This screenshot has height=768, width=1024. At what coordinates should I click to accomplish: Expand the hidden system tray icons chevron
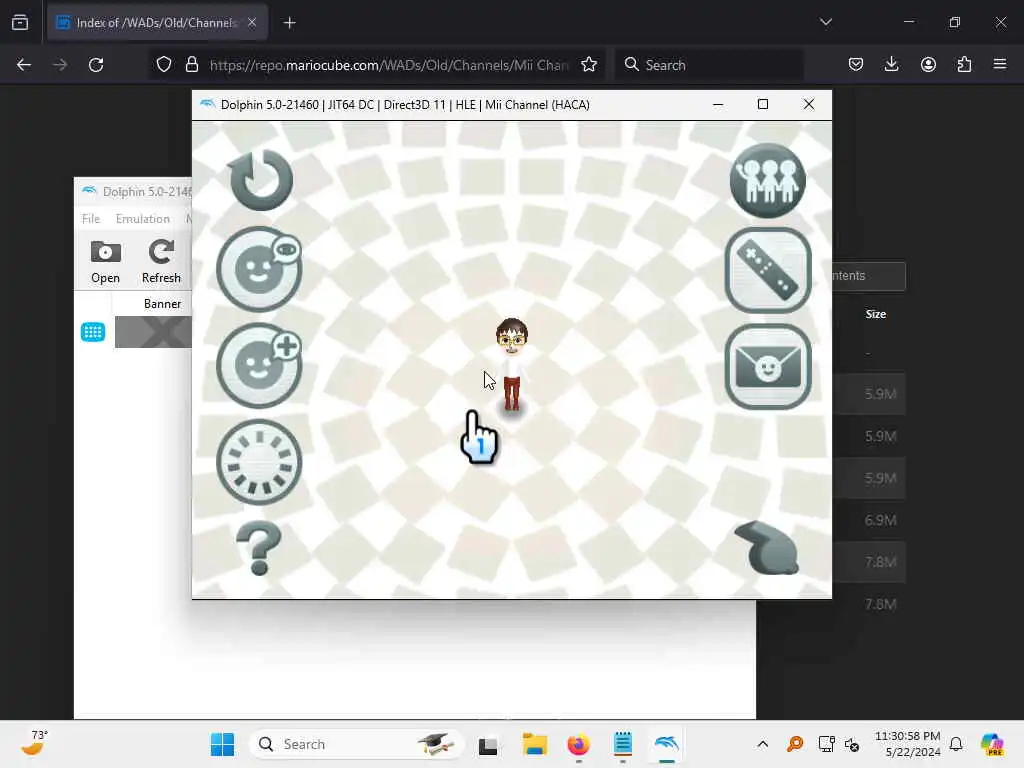pos(762,744)
